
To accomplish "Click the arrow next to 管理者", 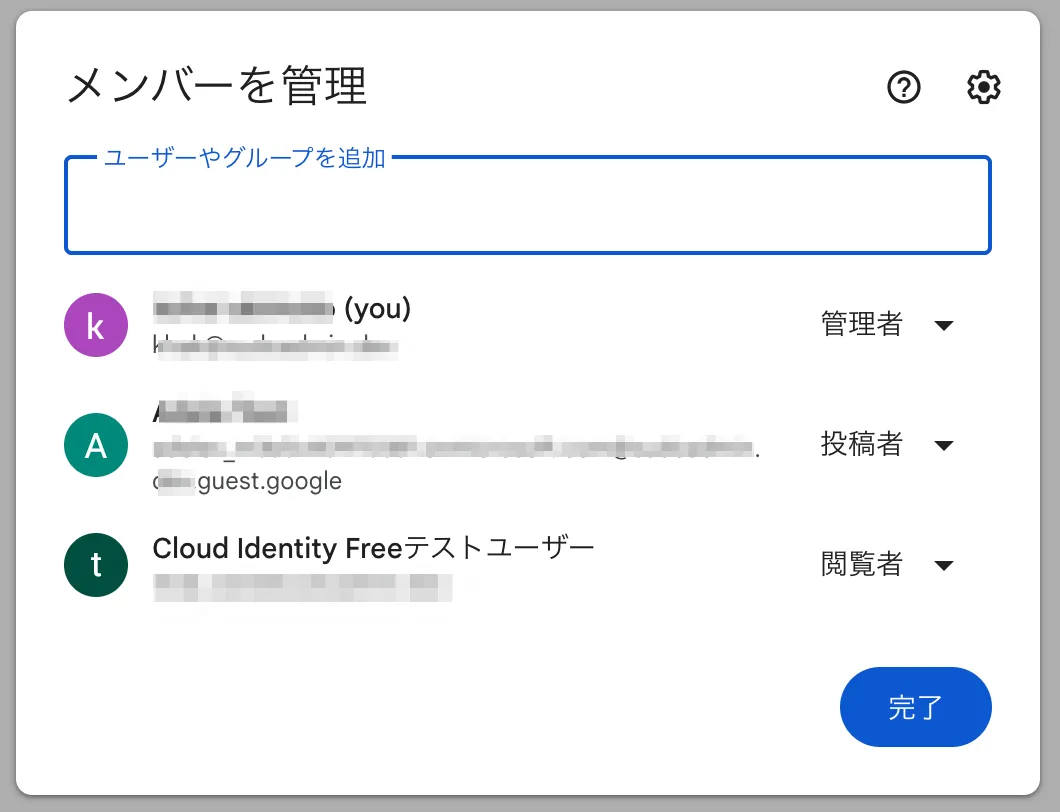I will [944, 325].
